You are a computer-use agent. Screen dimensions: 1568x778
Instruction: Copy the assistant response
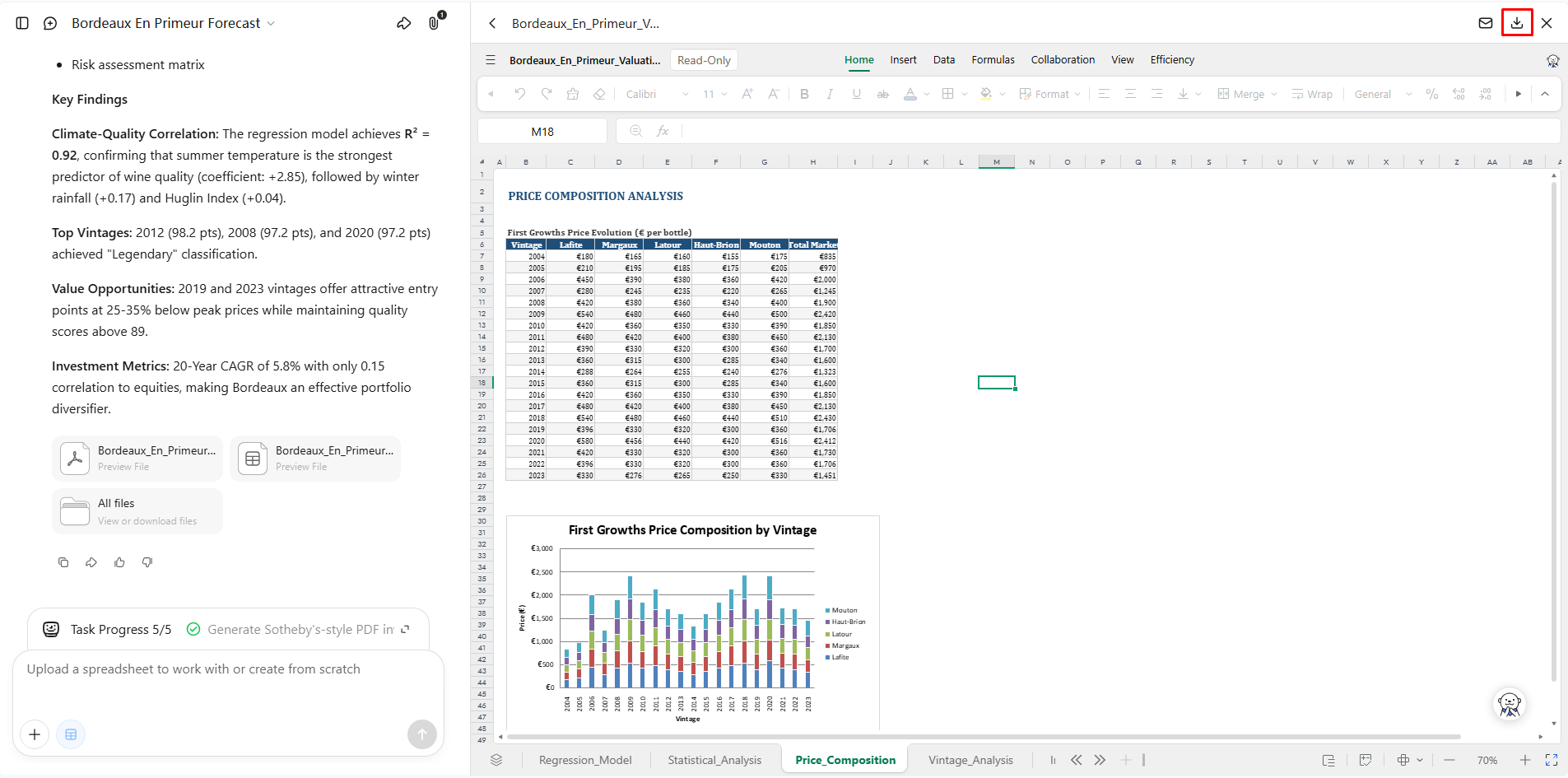(63, 562)
